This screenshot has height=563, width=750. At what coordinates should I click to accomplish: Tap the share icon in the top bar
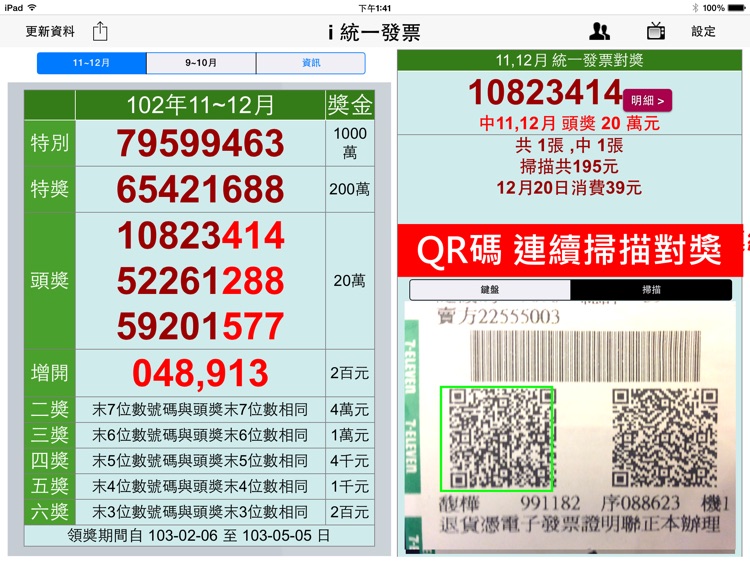pos(100,32)
